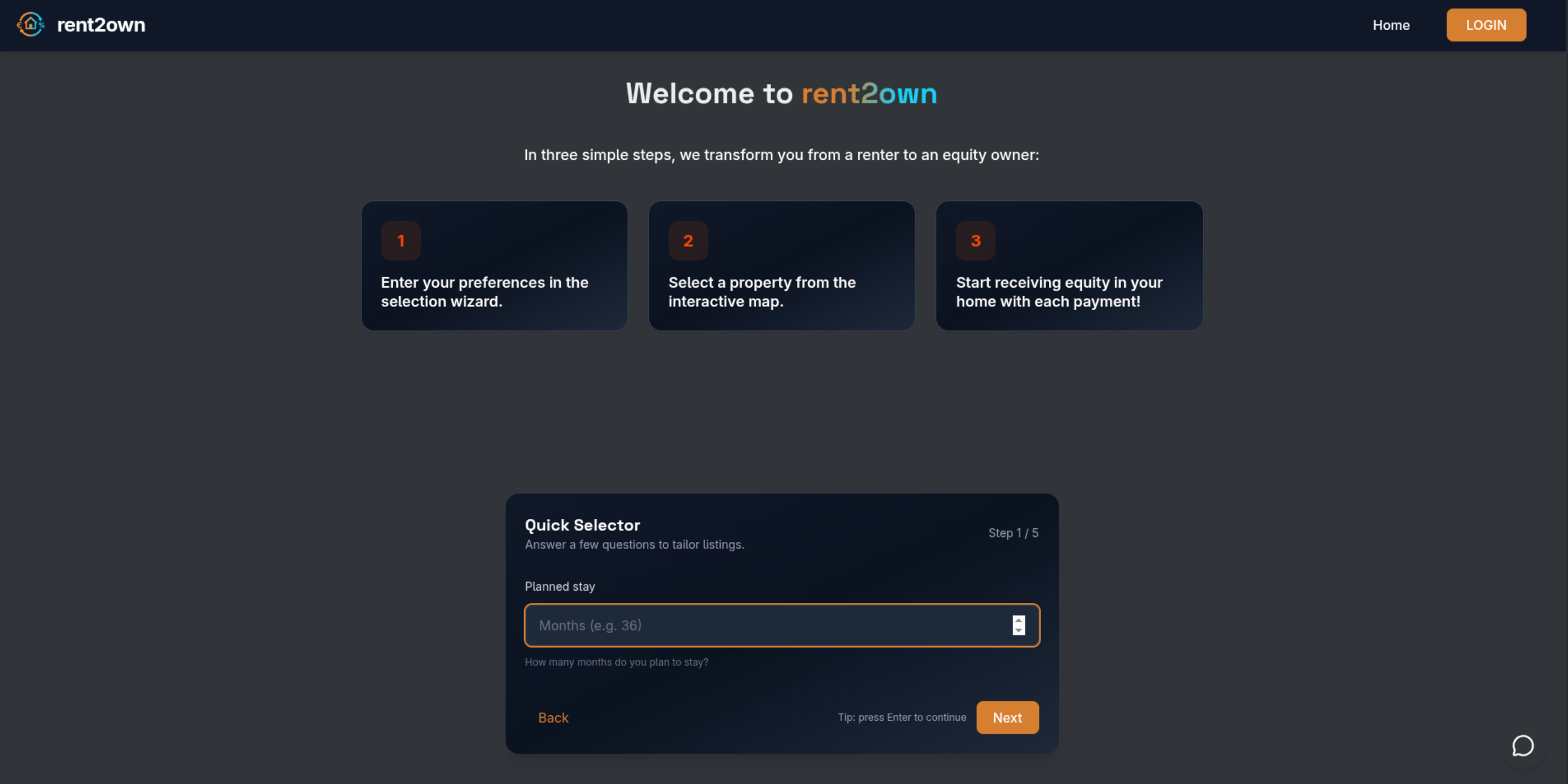
Task: Open the chat bubble widget
Action: [x=1522, y=746]
